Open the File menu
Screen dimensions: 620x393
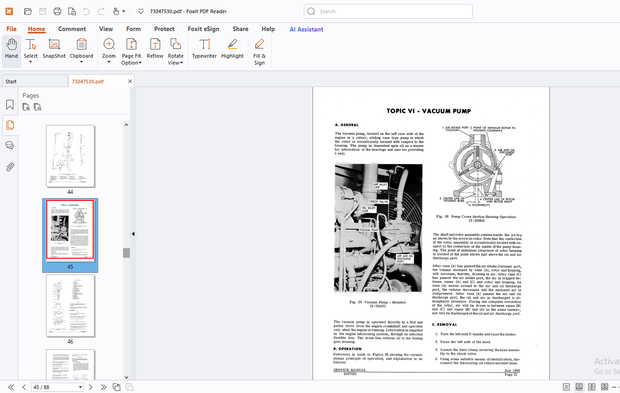11,29
